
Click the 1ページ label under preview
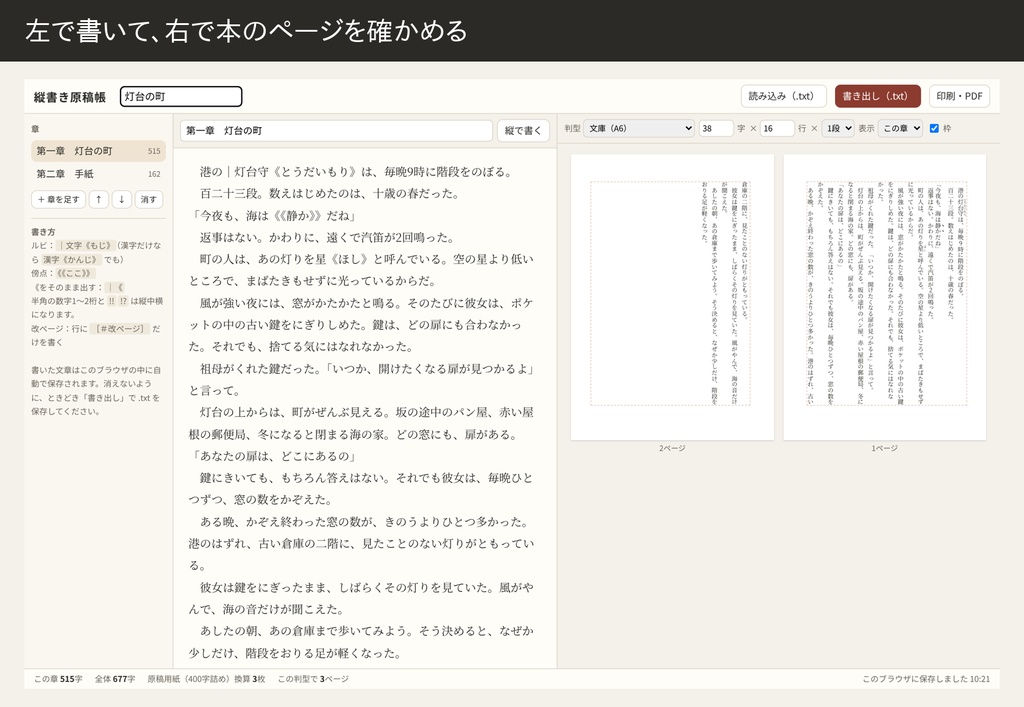884,448
